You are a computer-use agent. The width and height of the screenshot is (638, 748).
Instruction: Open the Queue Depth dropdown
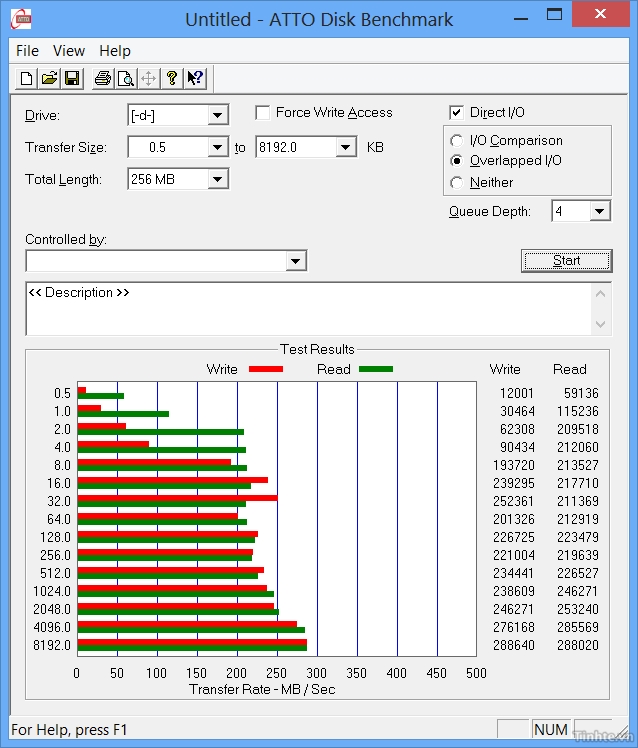599,211
